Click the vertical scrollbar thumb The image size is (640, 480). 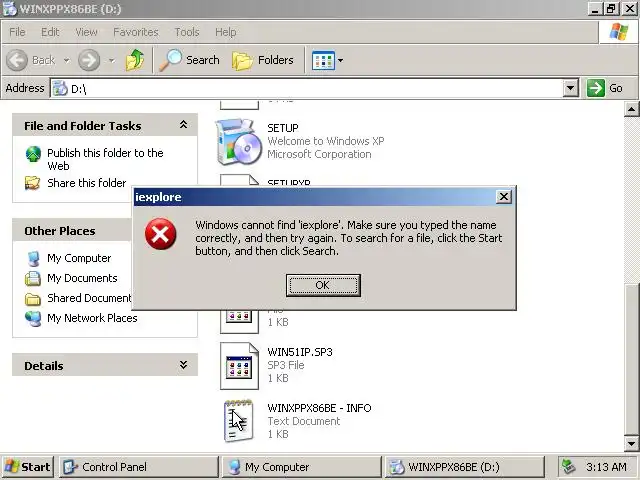click(631, 359)
